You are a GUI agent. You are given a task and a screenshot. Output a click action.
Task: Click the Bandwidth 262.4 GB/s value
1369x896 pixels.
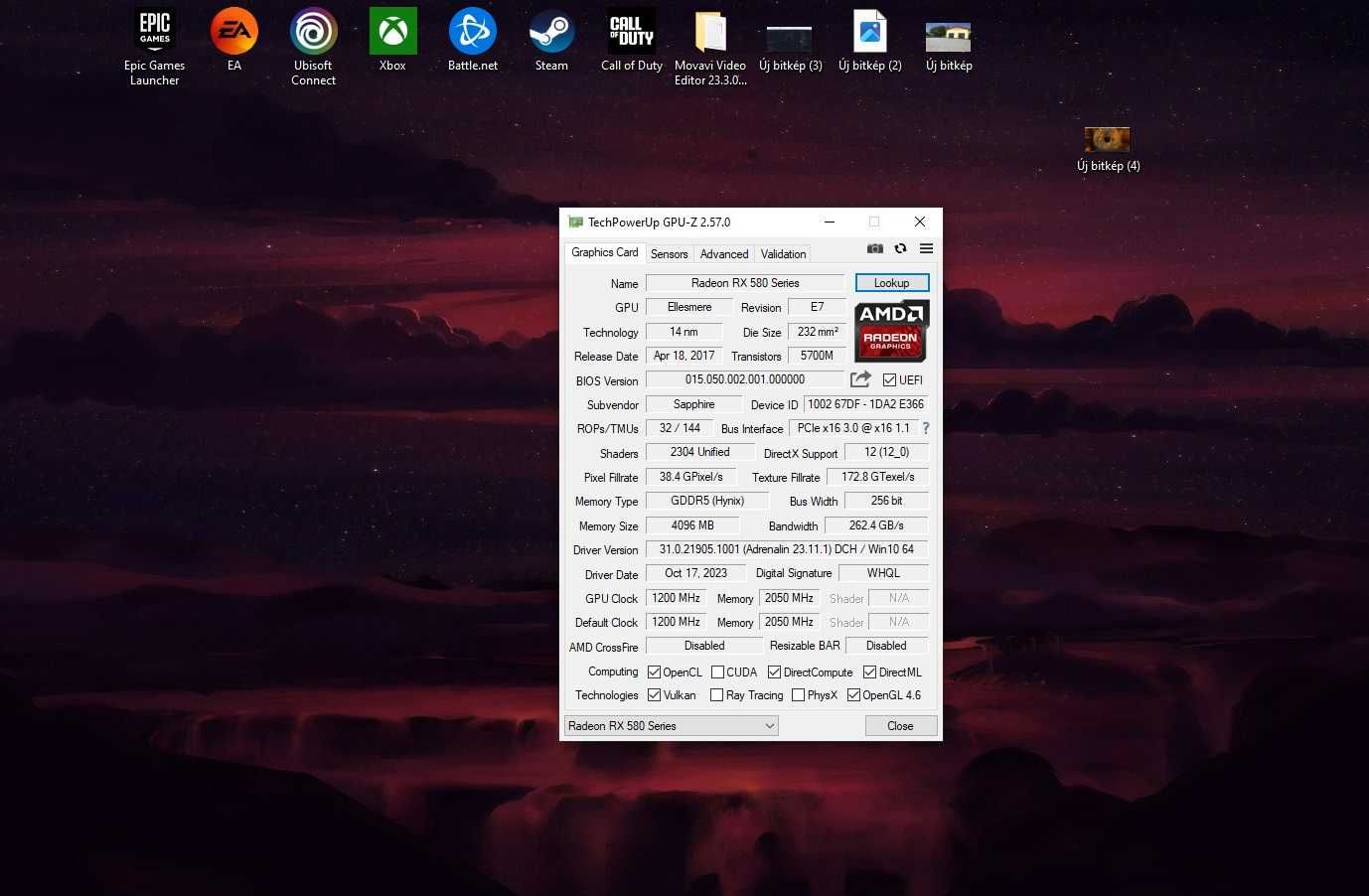pyautogui.click(x=876, y=525)
